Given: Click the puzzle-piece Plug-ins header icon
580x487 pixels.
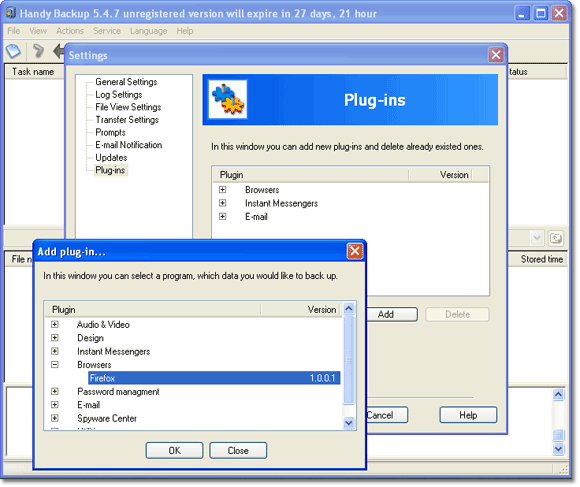Looking at the screenshot, I should pyautogui.click(x=227, y=99).
